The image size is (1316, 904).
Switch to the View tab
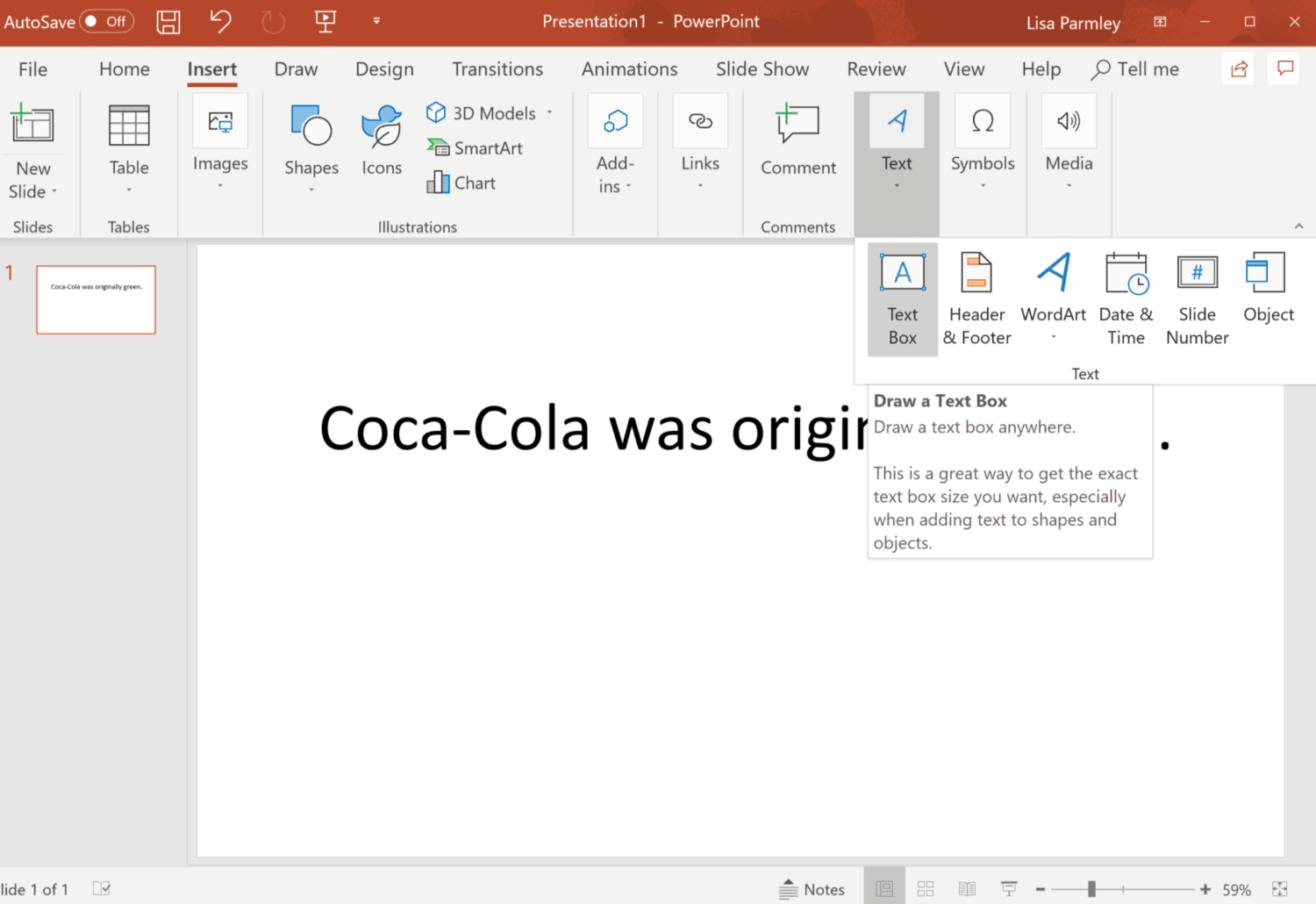coord(964,69)
